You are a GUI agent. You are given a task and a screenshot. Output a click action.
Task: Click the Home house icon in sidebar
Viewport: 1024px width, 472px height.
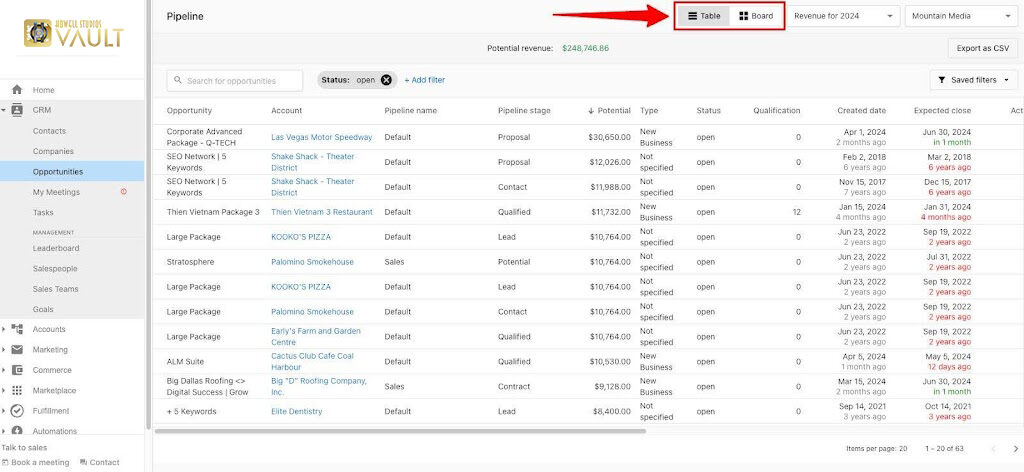click(17, 90)
